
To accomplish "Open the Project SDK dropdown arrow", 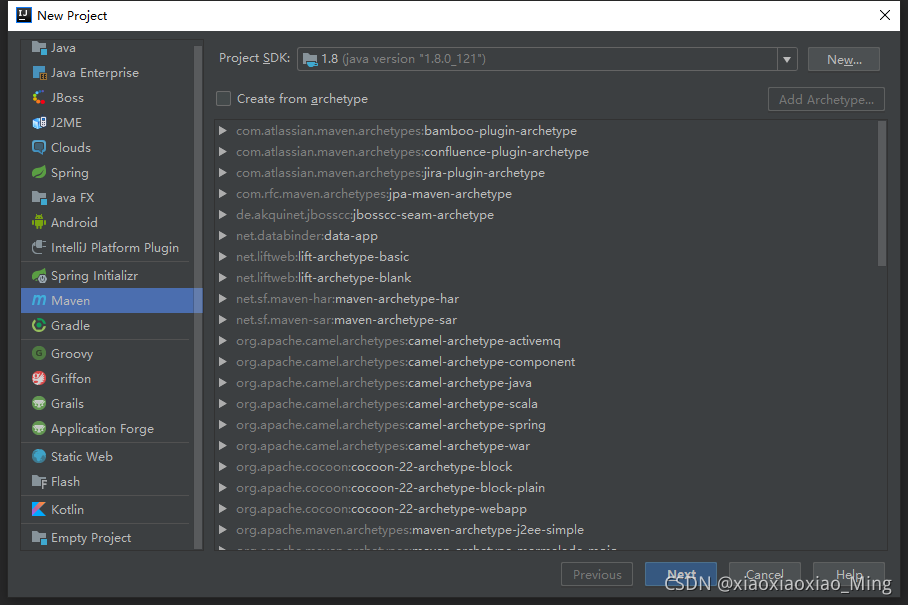I will 787,59.
